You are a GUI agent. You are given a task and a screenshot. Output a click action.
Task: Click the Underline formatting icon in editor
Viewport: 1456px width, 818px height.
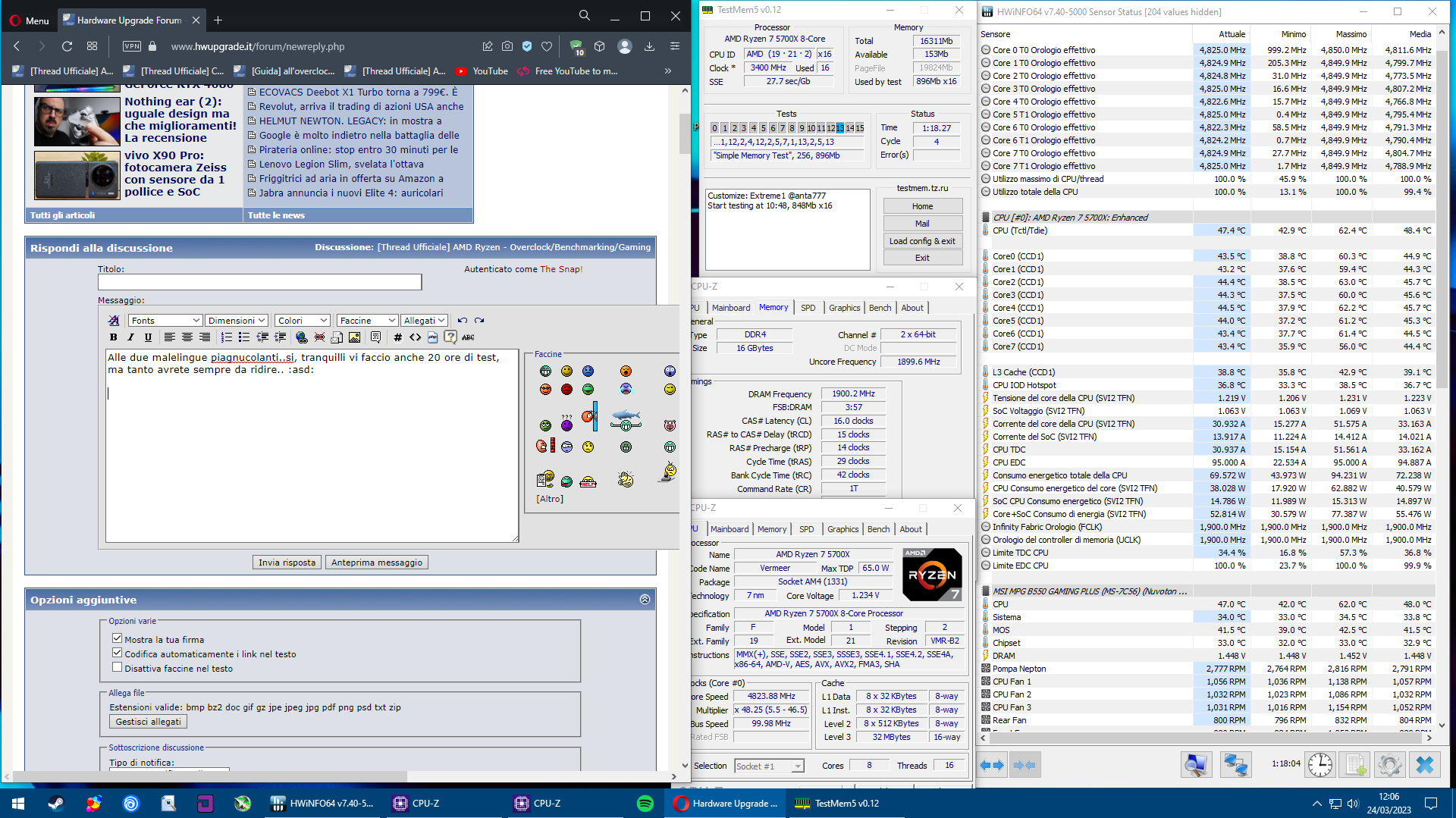click(148, 337)
